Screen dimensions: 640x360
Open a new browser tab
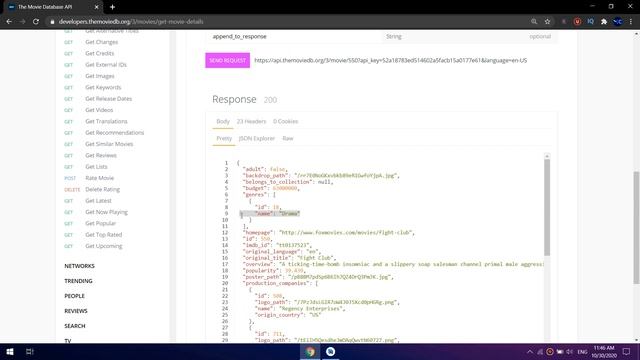(x=112, y=7)
